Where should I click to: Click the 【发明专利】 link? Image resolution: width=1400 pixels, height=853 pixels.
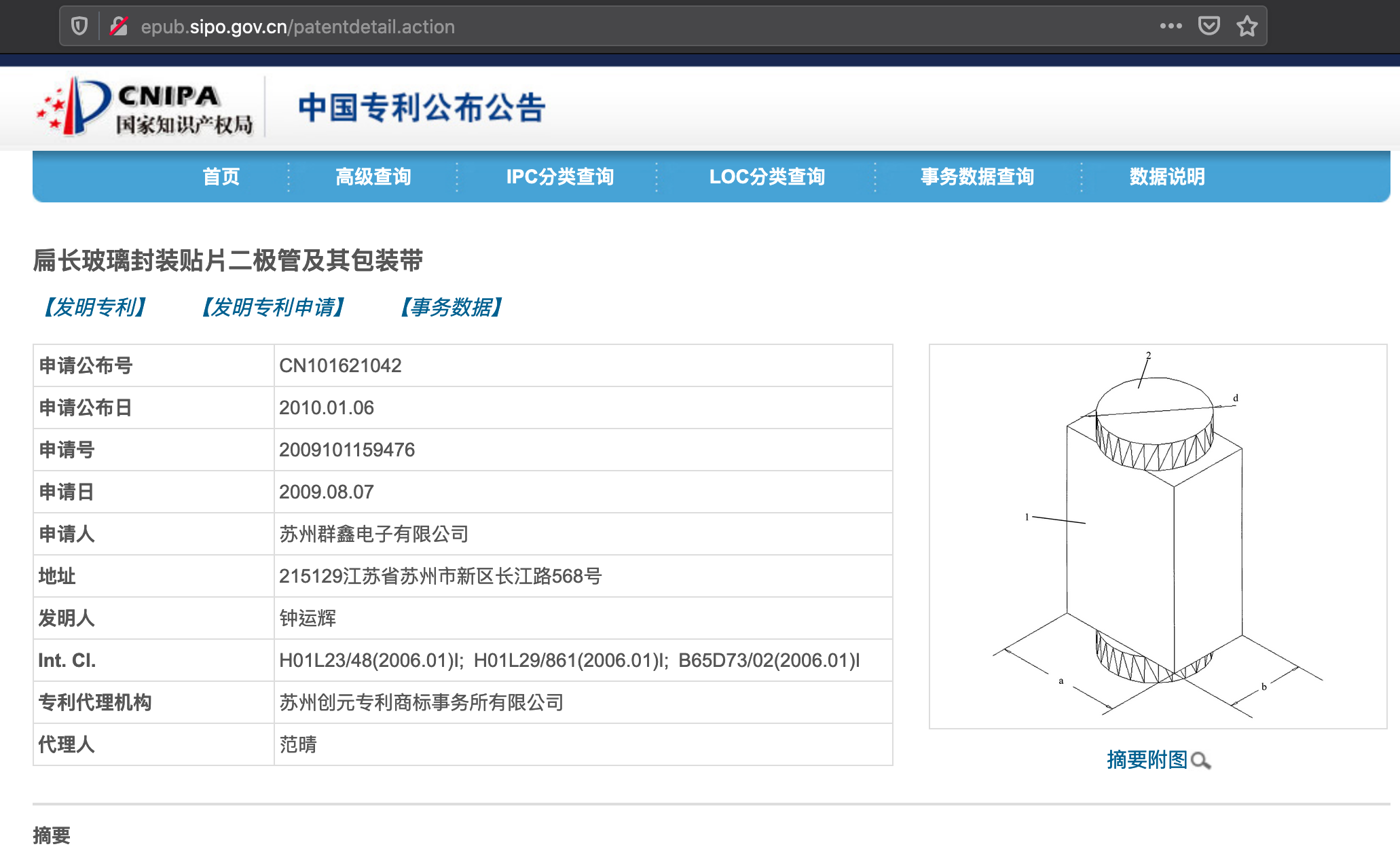pos(94,307)
